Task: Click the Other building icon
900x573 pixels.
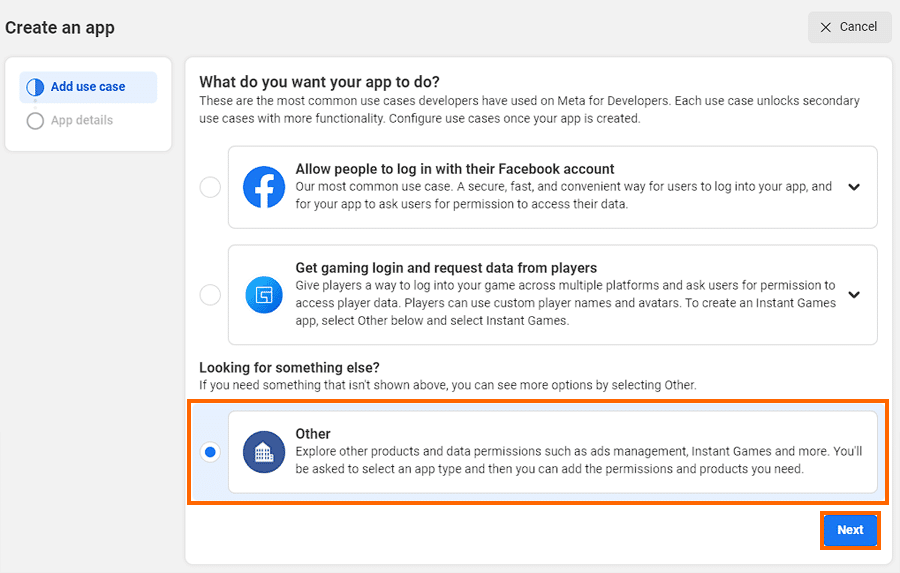Action: tap(264, 452)
